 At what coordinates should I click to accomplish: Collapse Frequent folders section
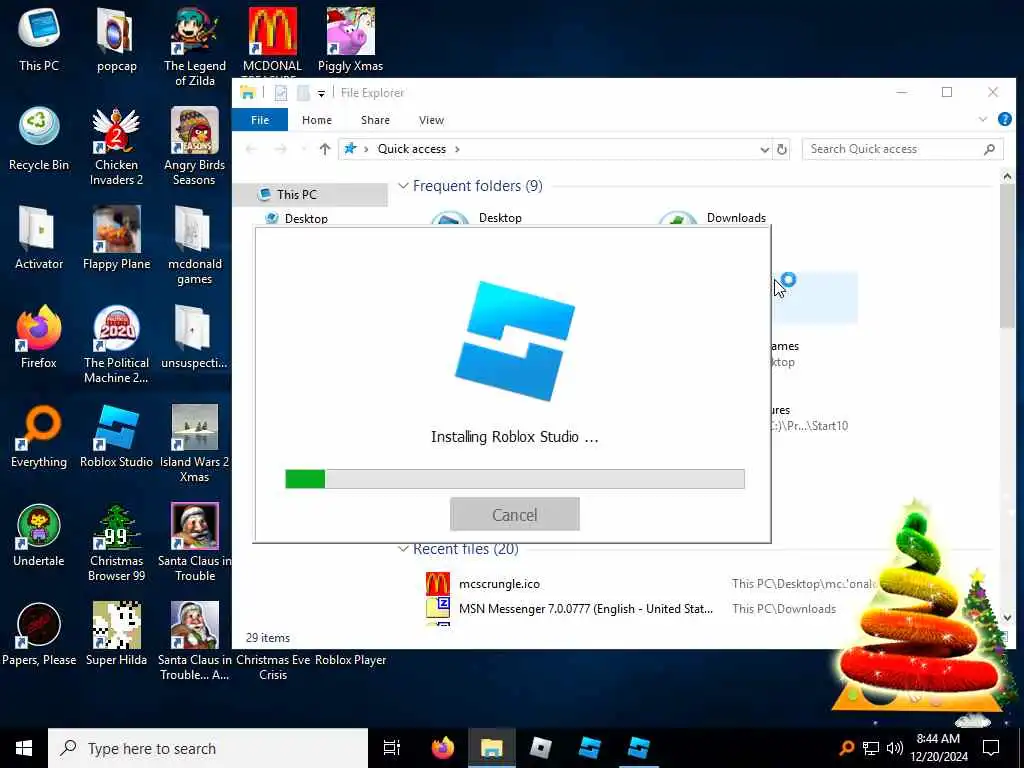404,186
